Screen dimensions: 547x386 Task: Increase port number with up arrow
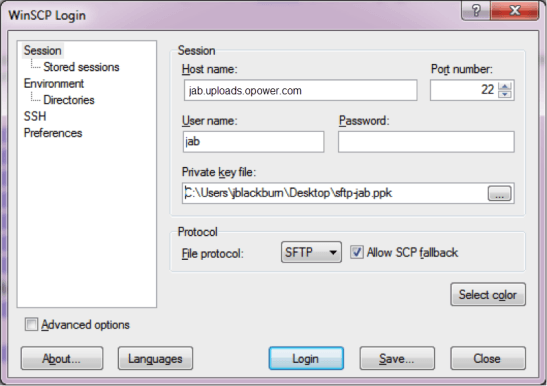505,86
